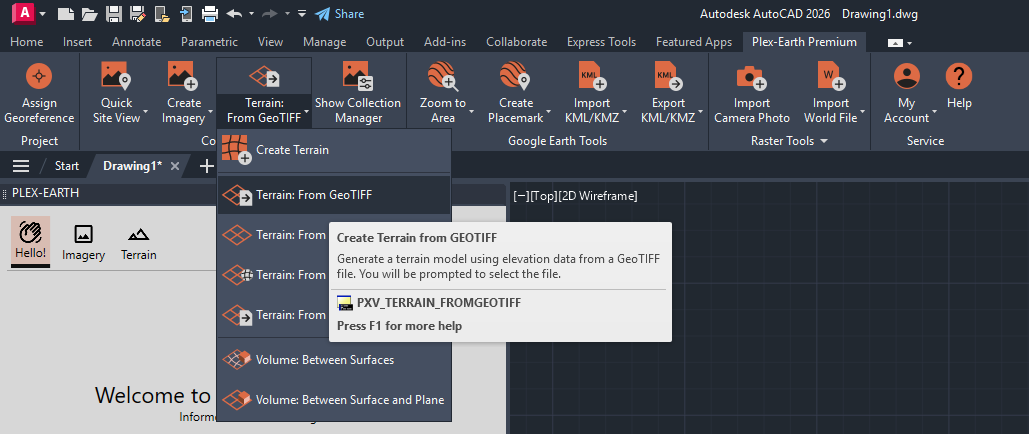1029x434 pixels.
Task: Expand the Zoom to Area dropdown arrow
Action: (x=472, y=112)
